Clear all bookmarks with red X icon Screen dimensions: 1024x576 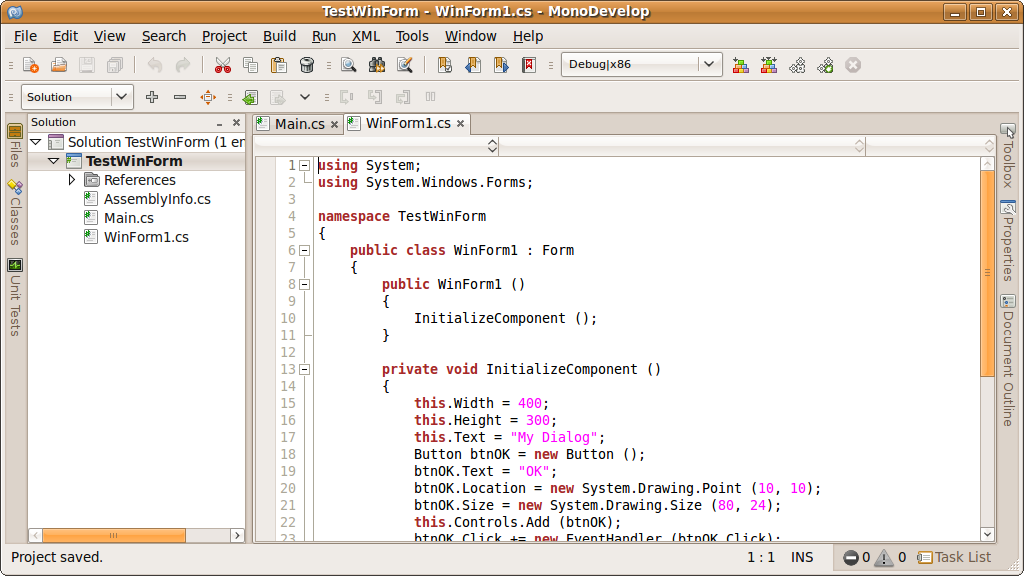click(x=529, y=65)
